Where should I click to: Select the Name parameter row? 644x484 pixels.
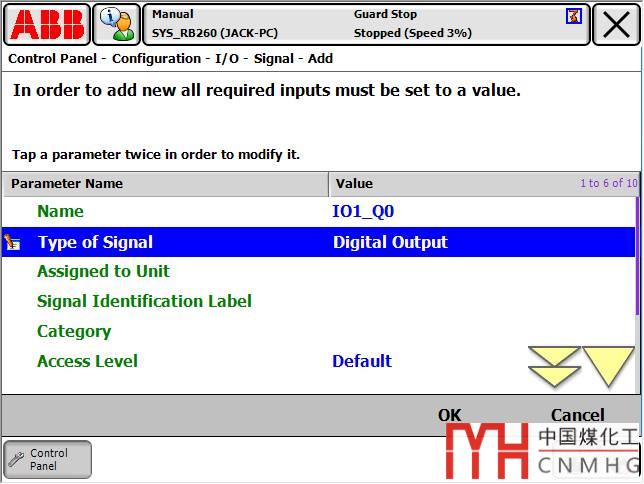click(x=318, y=212)
